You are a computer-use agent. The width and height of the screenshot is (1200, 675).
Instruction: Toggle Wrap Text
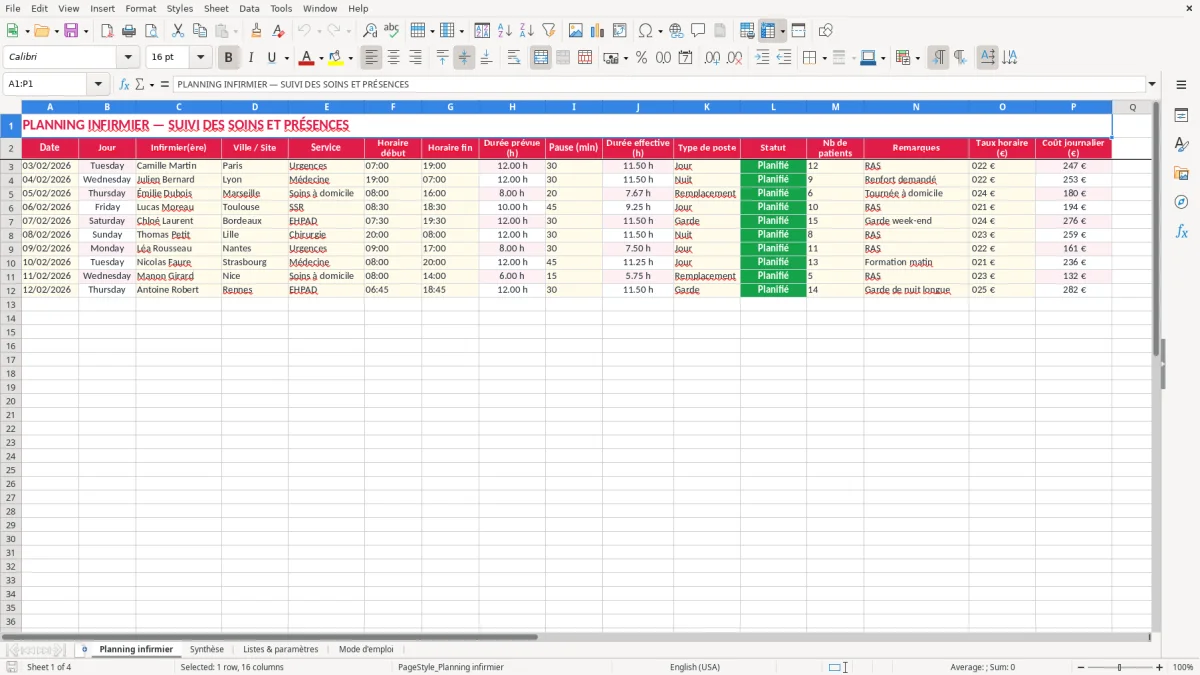(513, 58)
